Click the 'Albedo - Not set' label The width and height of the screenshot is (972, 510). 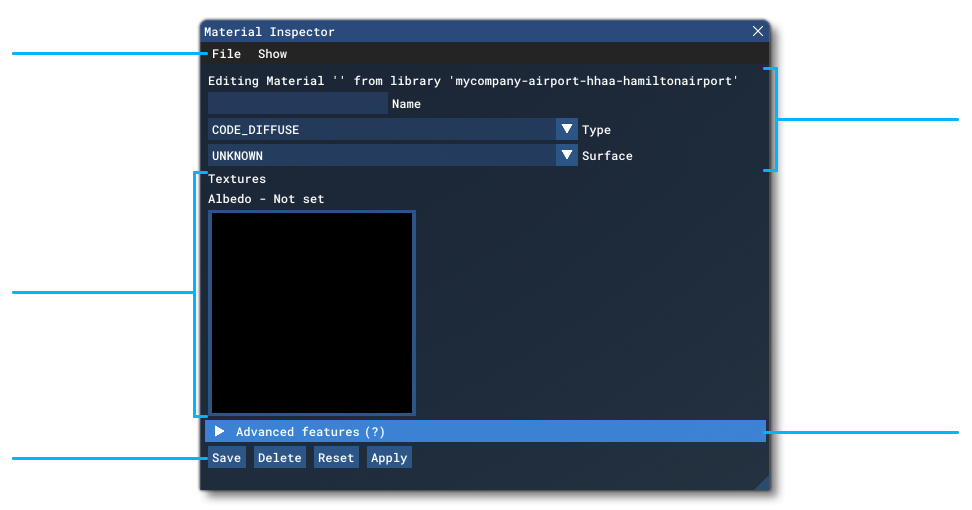click(266, 199)
